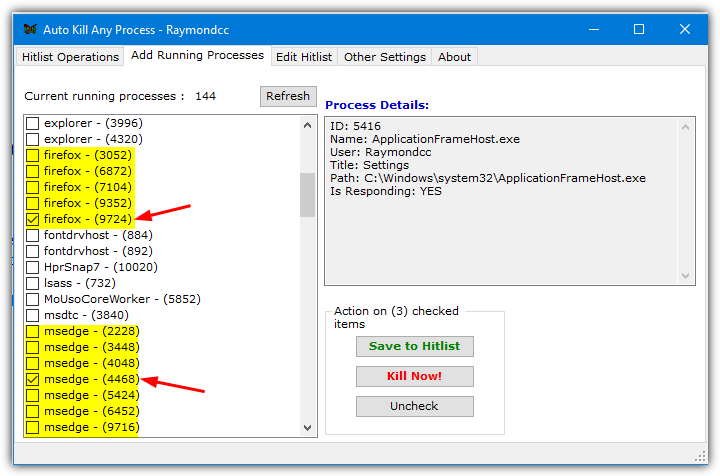Save checked items to Hitlist
Image resolution: width=720 pixels, height=476 pixels.
pyautogui.click(x=415, y=346)
